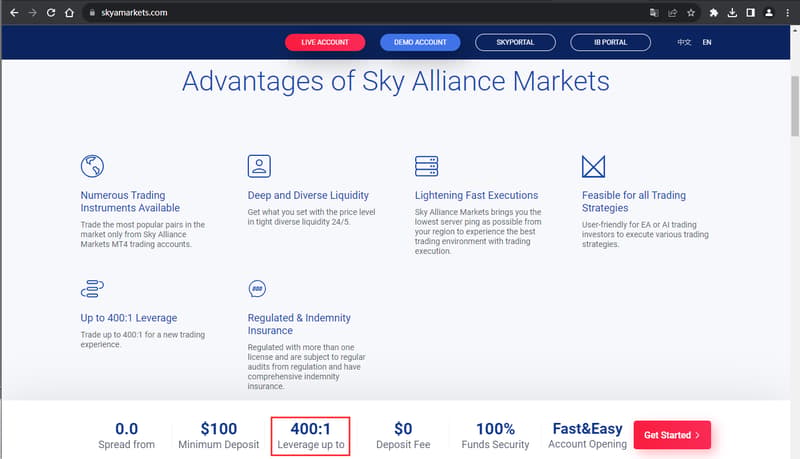Click 'Get what you set with the price level' description
The height and width of the screenshot is (459, 800).
[x=311, y=217]
